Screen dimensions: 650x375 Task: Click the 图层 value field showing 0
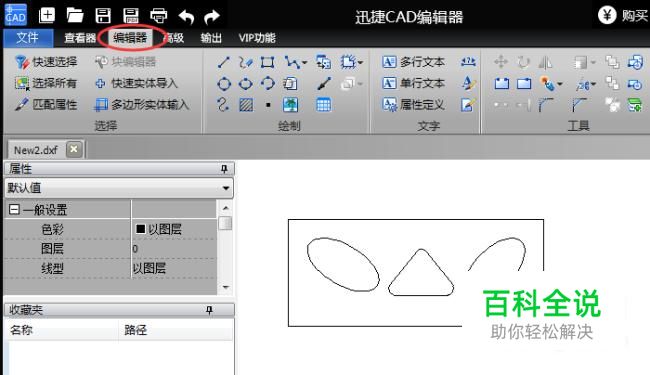point(174,249)
